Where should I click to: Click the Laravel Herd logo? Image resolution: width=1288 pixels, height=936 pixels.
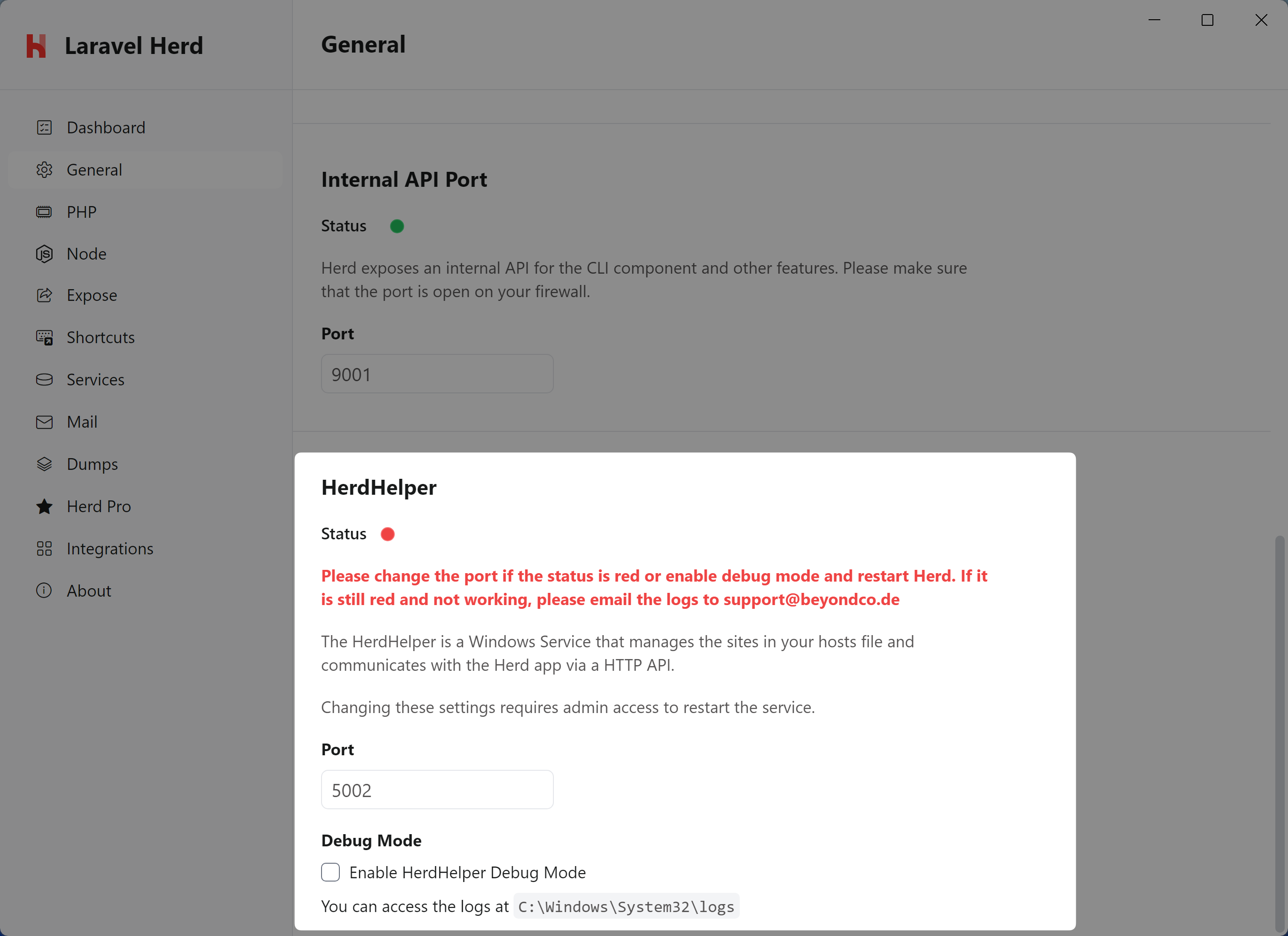click(36, 46)
